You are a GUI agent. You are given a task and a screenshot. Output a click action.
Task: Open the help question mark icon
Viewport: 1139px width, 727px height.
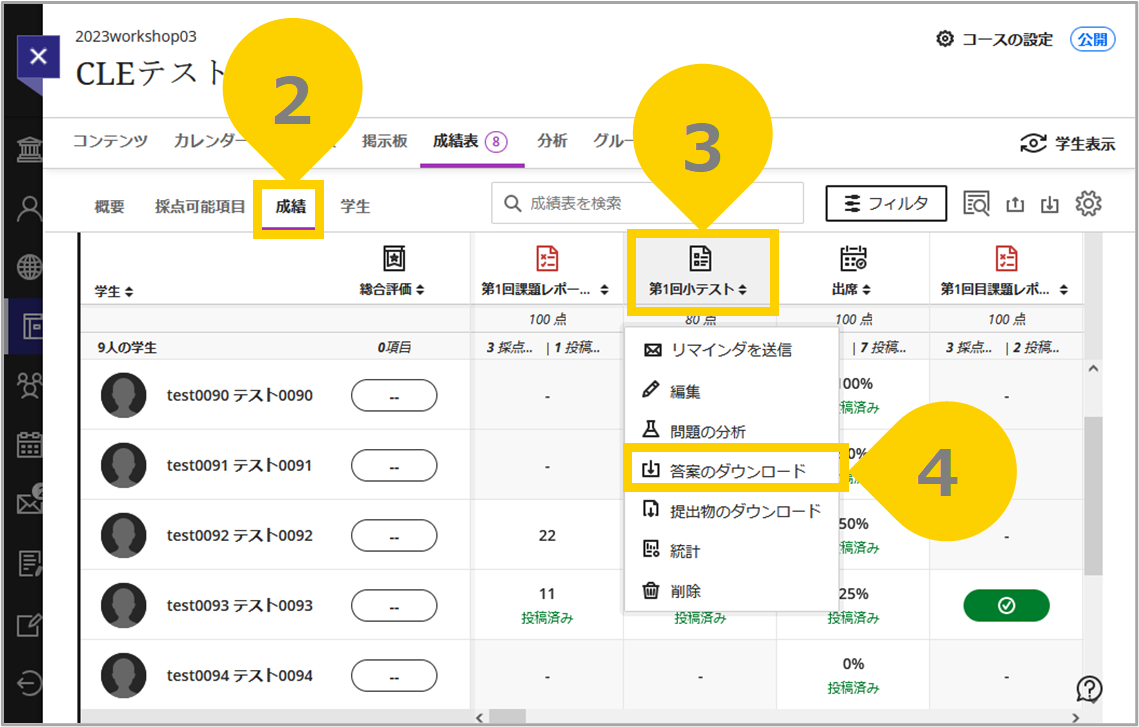click(x=1089, y=689)
